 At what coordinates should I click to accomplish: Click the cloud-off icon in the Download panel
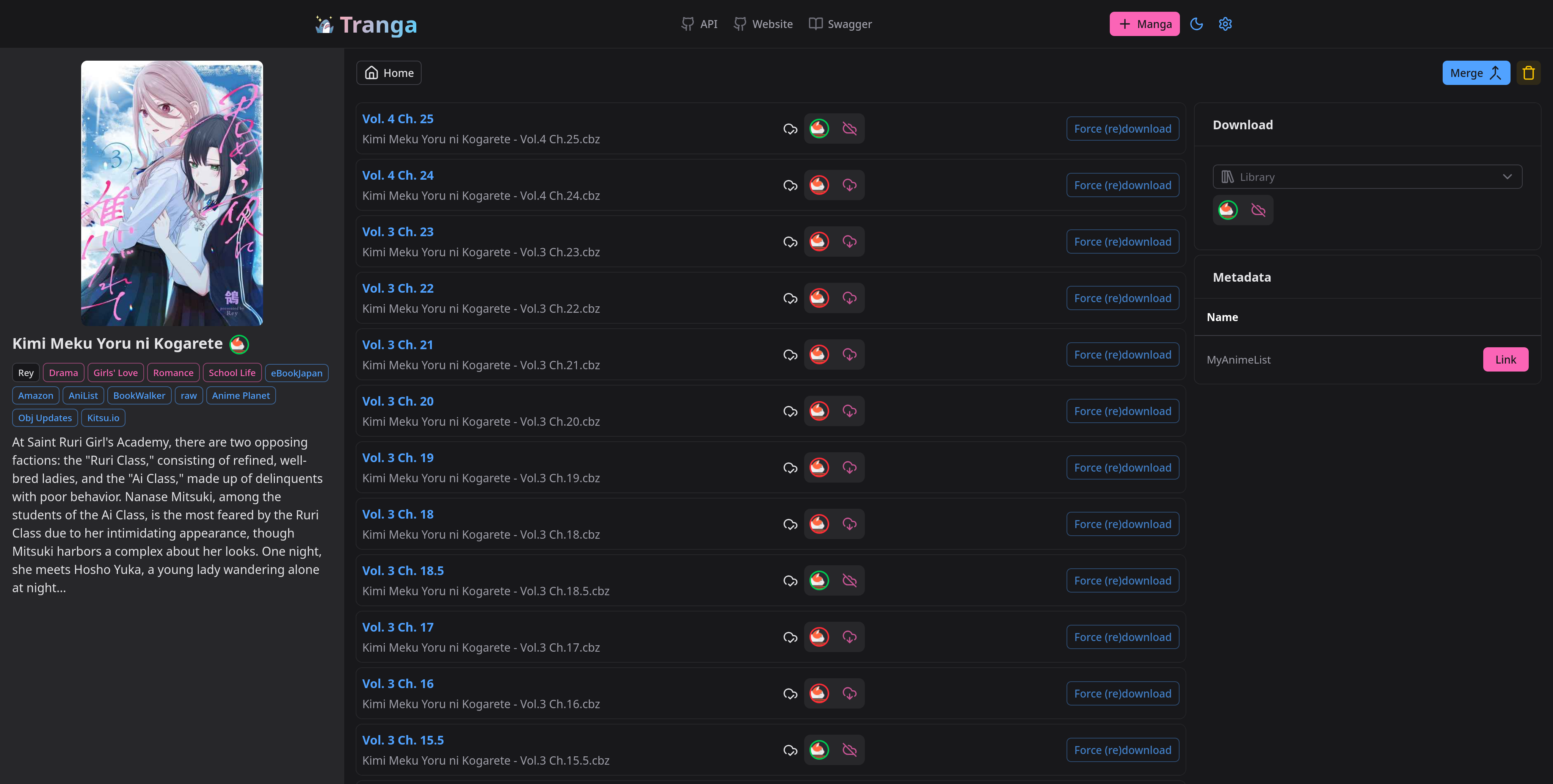tap(1258, 210)
